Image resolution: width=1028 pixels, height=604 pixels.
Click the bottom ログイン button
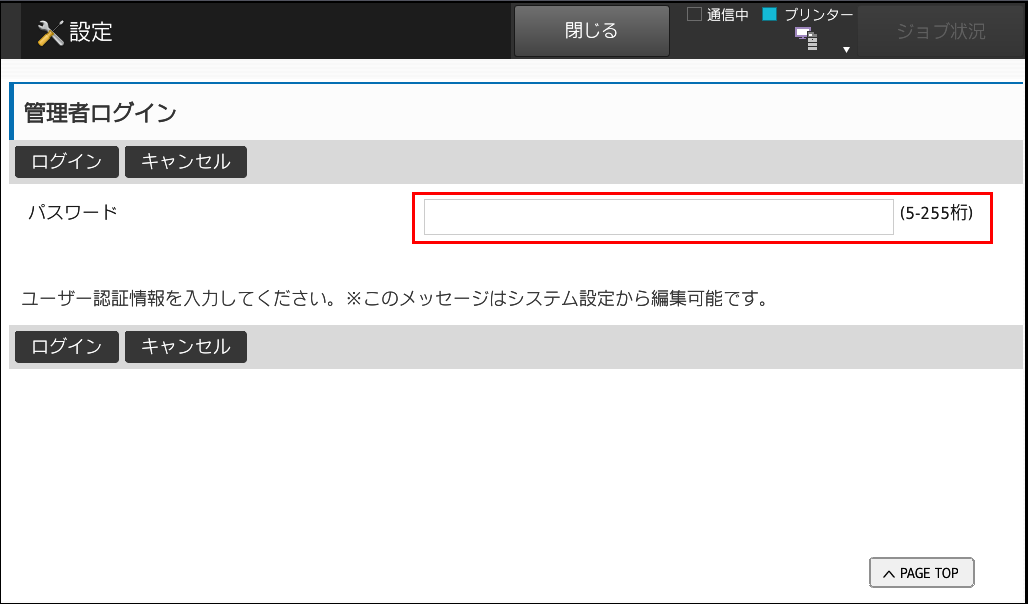67,347
